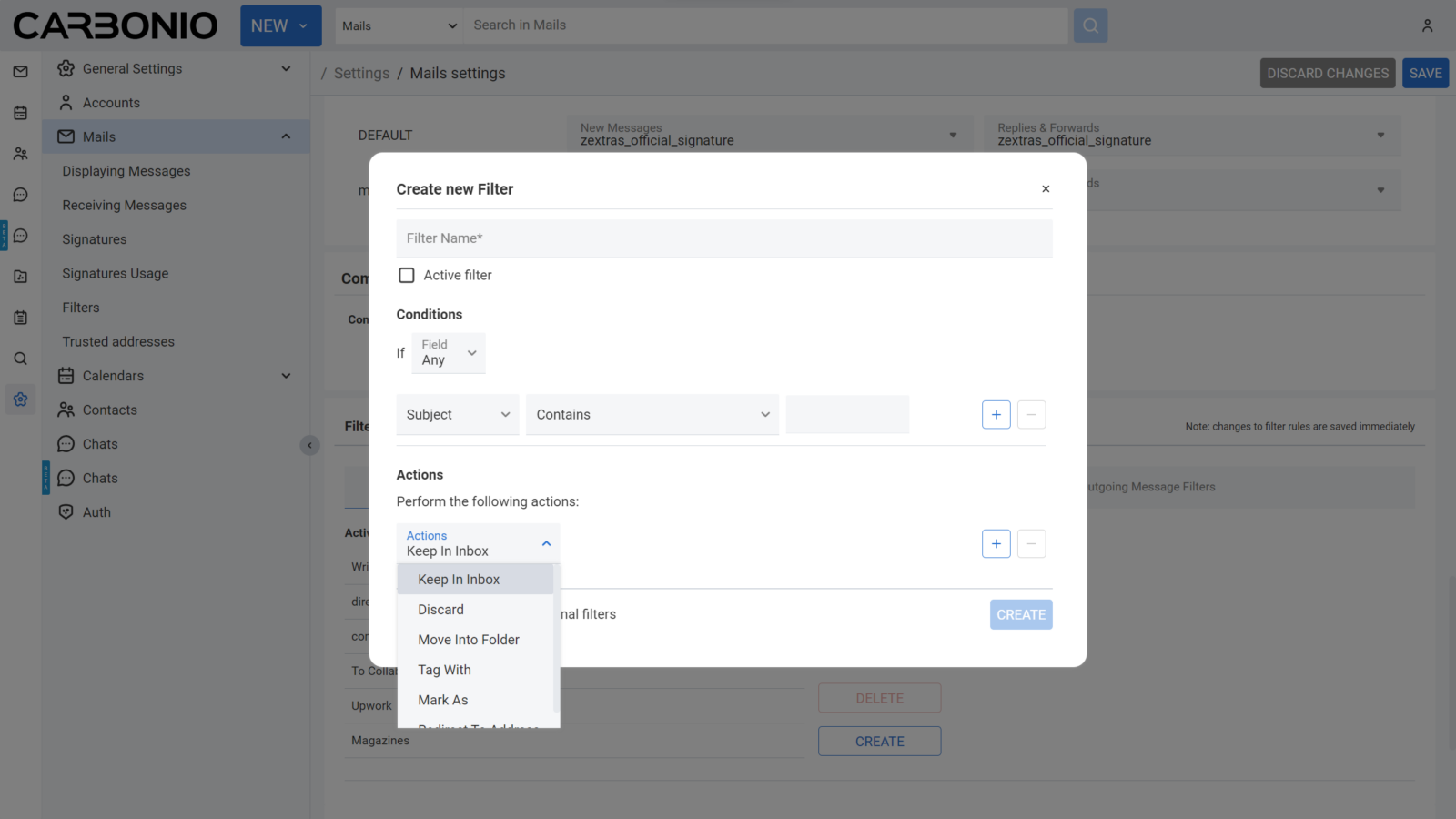The image size is (1456, 819).
Task: Open the Signatures settings page
Action: click(94, 238)
